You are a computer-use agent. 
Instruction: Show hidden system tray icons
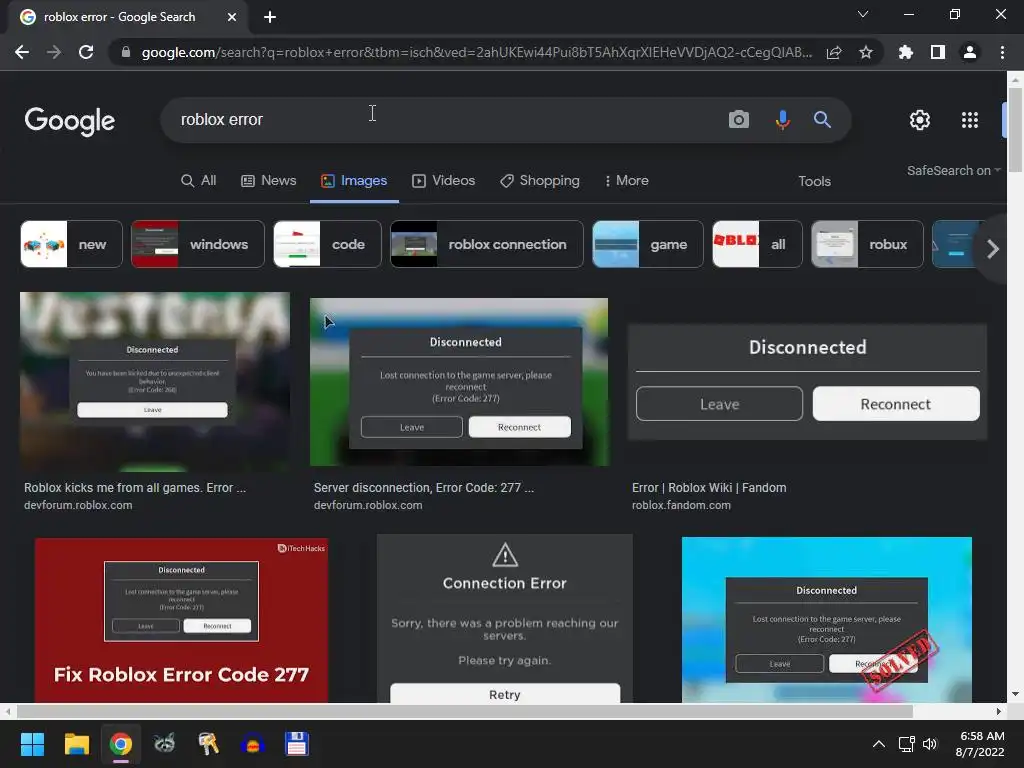click(x=878, y=744)
